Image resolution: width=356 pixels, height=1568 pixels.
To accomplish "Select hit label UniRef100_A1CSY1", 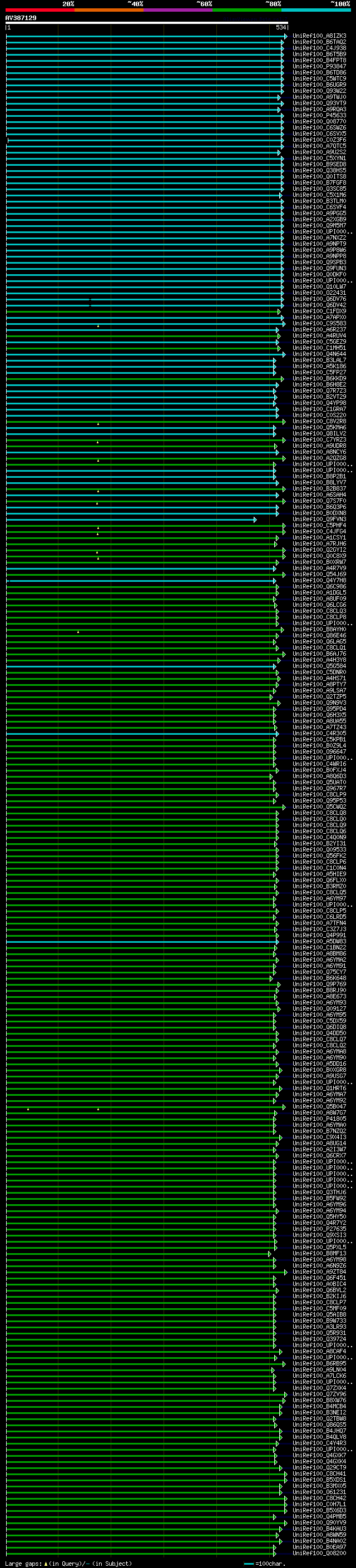I will click(319, 538).
